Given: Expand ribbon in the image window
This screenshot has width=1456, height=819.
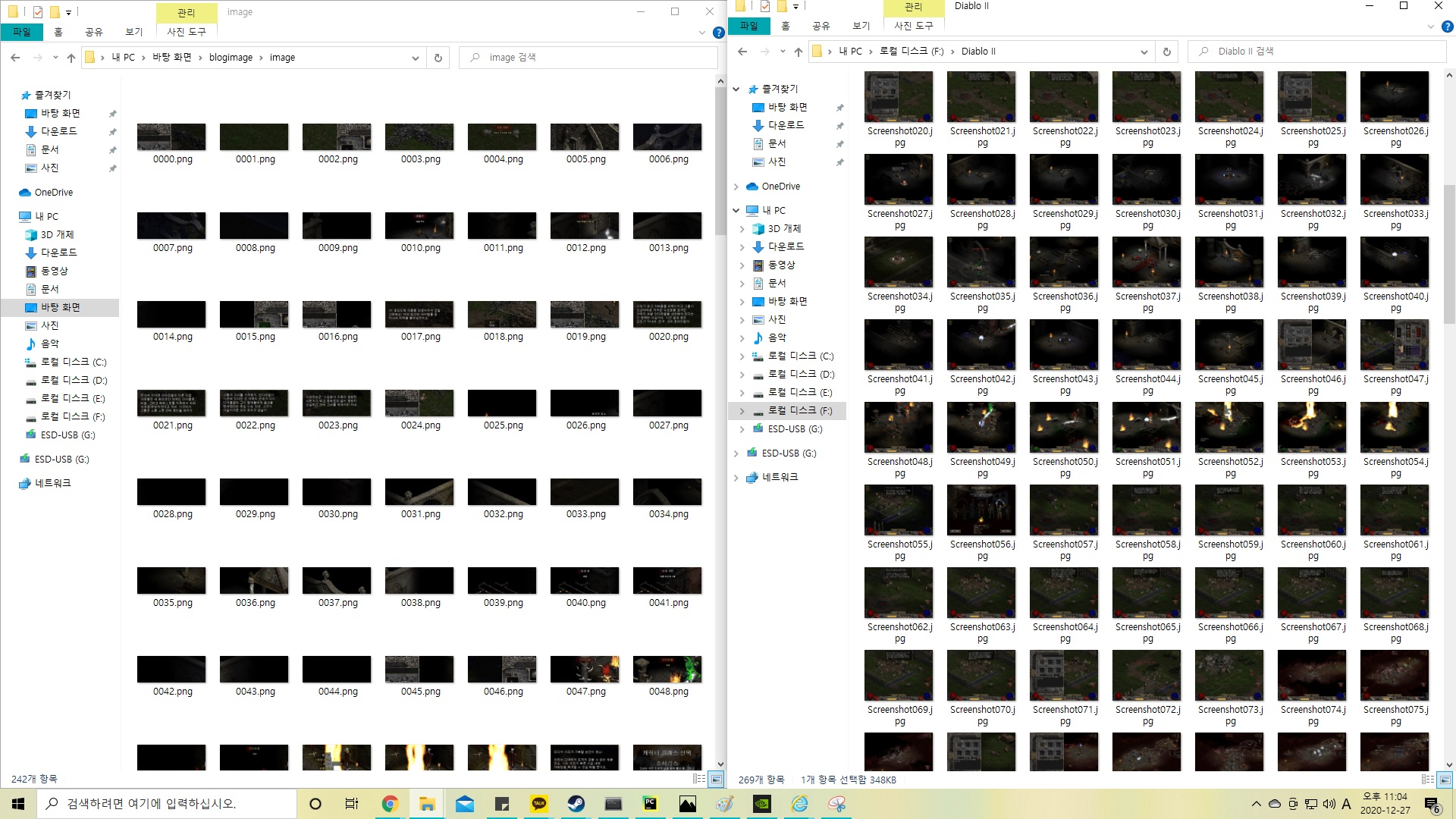Looking at the screenshot, I should [702, 33].
